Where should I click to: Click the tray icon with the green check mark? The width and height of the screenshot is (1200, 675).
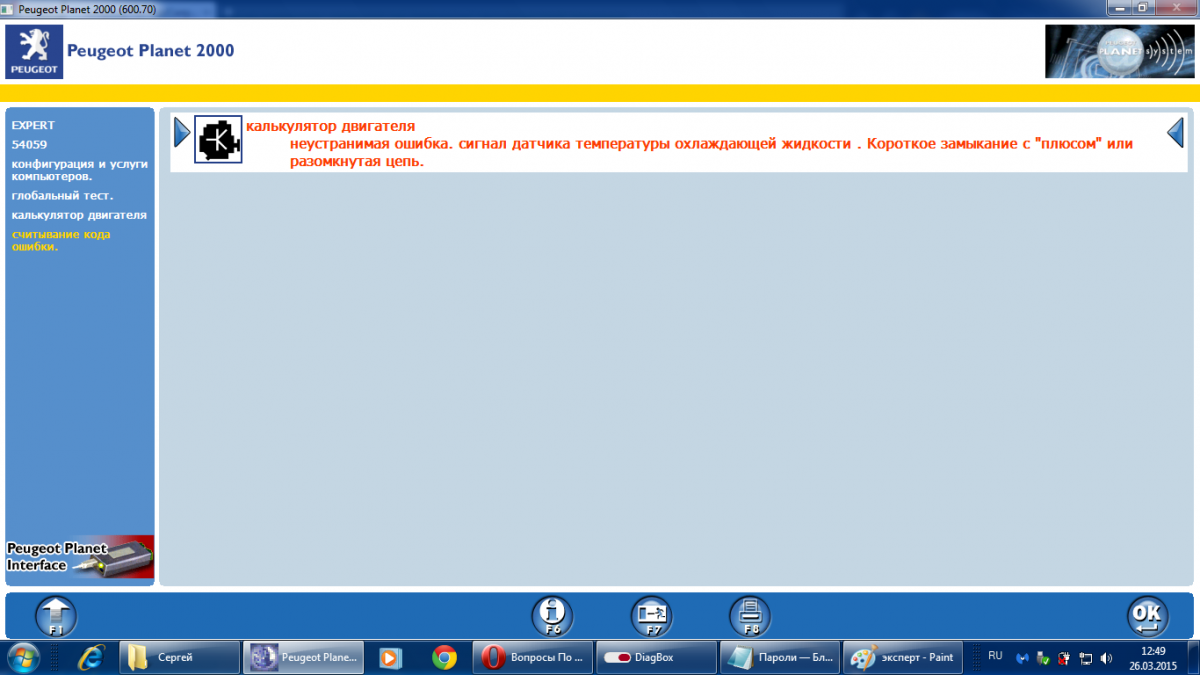tap(1044, 658)
